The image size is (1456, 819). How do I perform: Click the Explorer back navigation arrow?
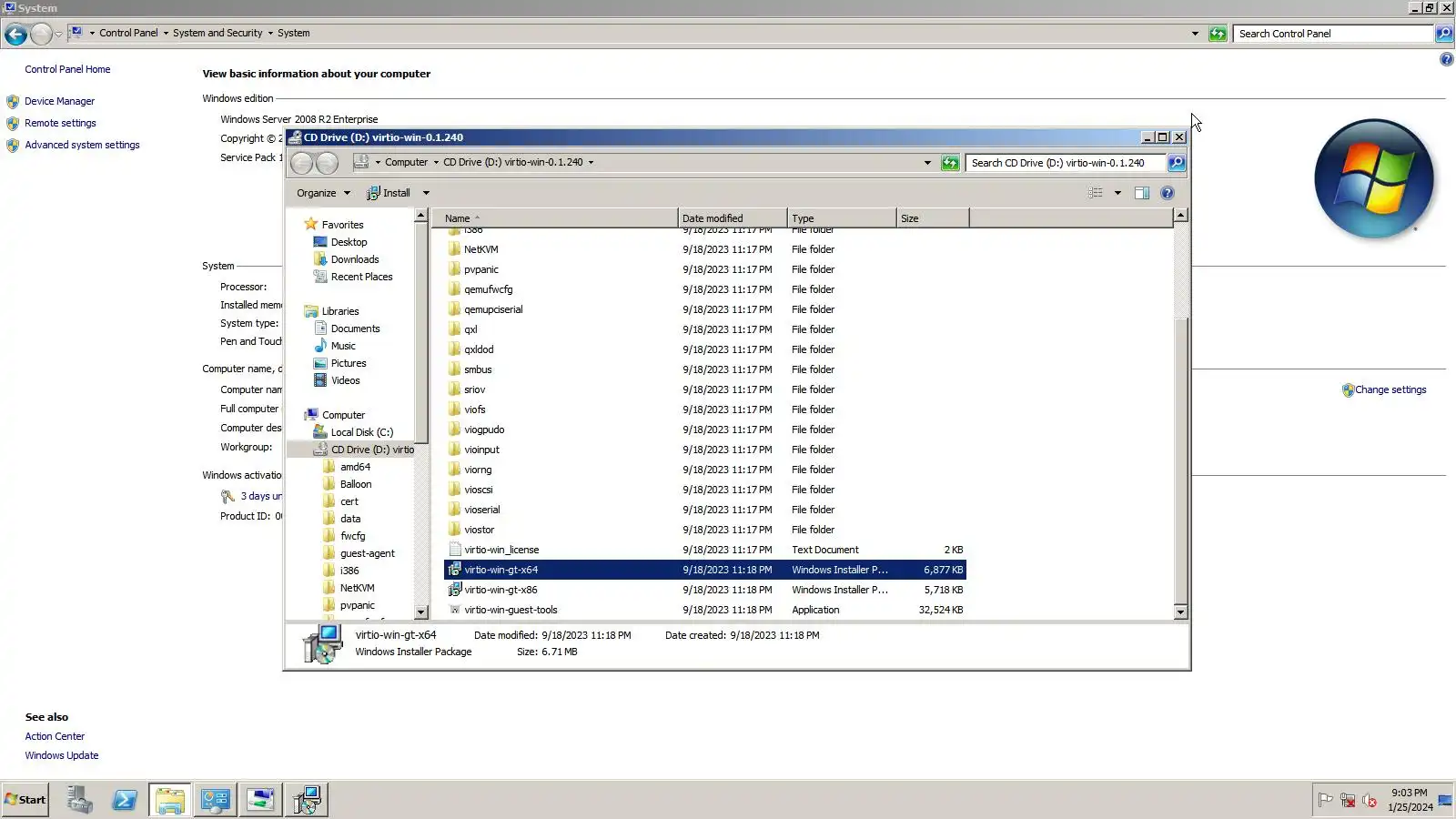pos(302,163)
